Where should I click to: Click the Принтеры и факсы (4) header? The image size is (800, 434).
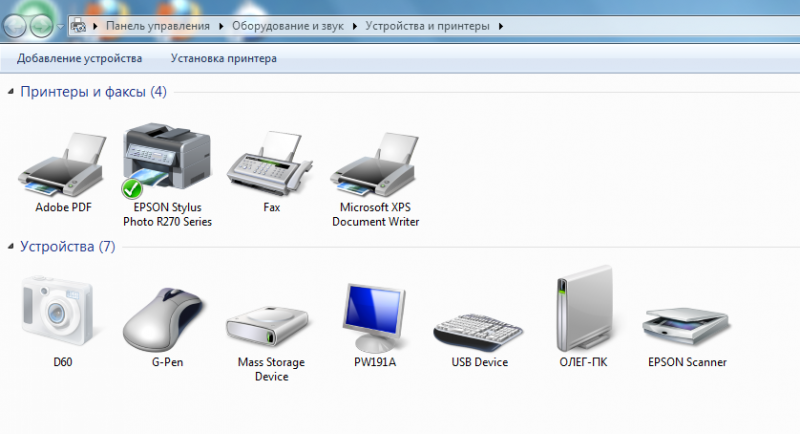tap(93, 92)
